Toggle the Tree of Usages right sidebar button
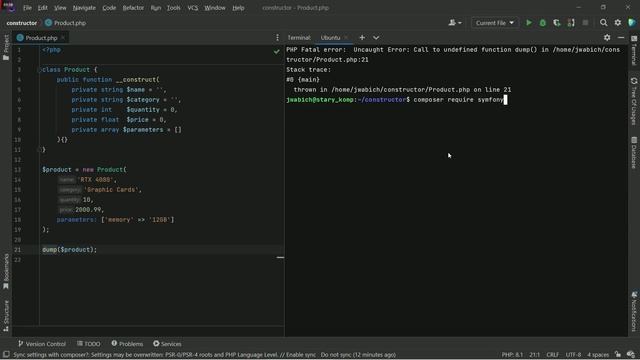The height and width of the screenshot is (360, 640). pyautogui.click(x=634, y=101)
